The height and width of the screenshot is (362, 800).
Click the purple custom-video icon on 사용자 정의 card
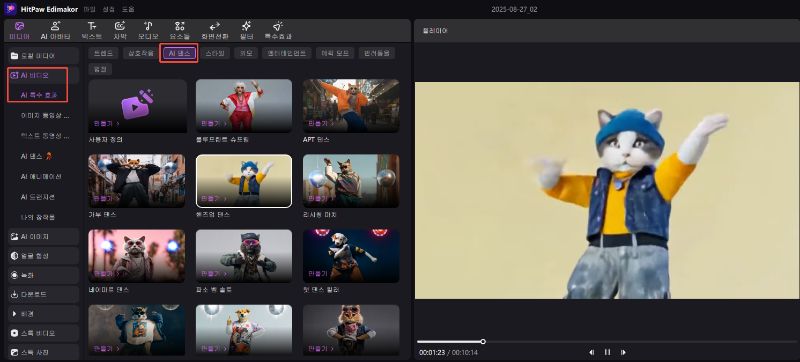pyautogui.click(x=137, y=104)
